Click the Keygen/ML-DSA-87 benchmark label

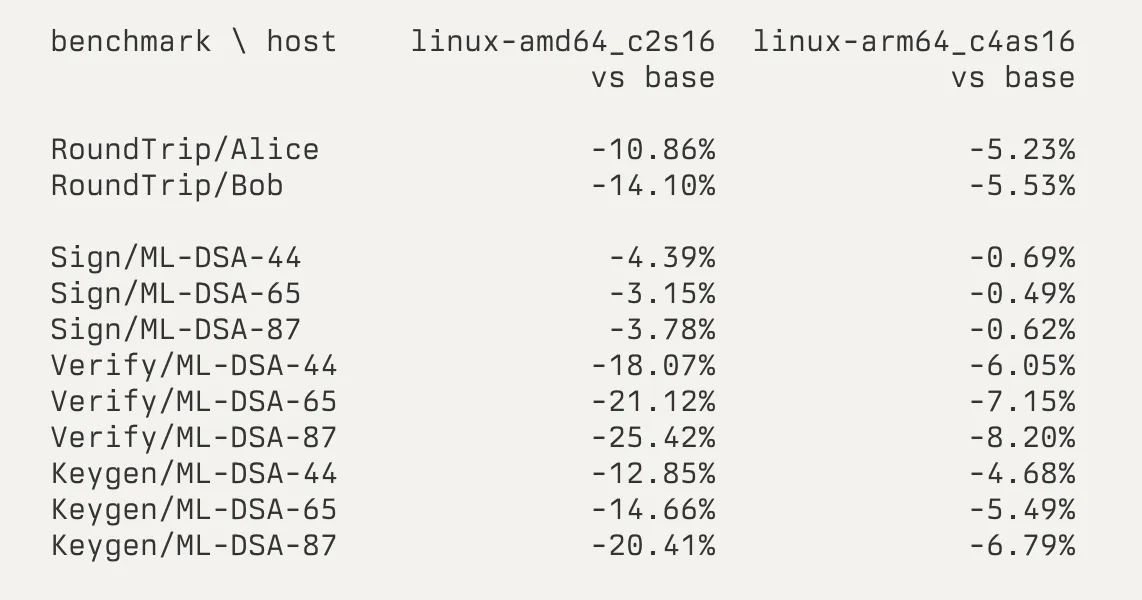[194, 545]
